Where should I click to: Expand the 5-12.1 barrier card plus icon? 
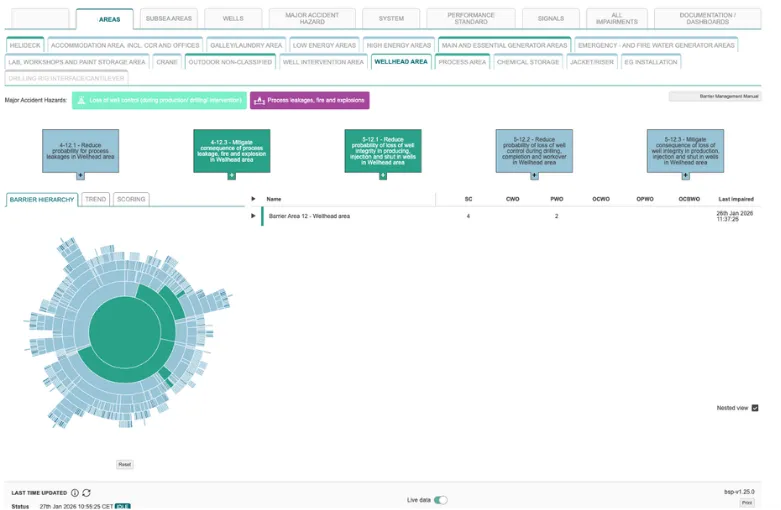point(383,176)
